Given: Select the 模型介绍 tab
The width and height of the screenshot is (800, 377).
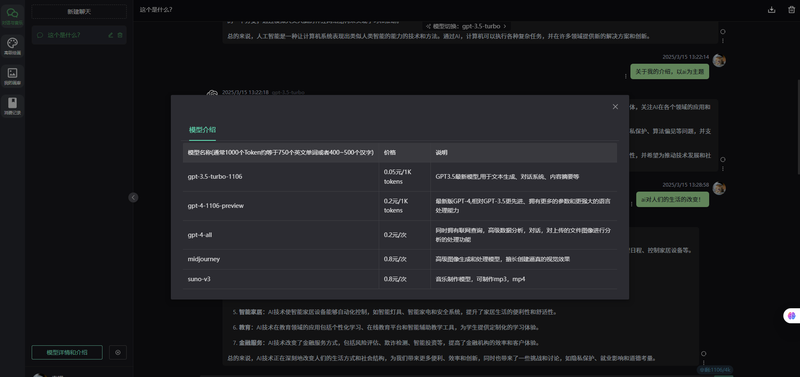Looking at the screenshot, I should tap(203, 130).
